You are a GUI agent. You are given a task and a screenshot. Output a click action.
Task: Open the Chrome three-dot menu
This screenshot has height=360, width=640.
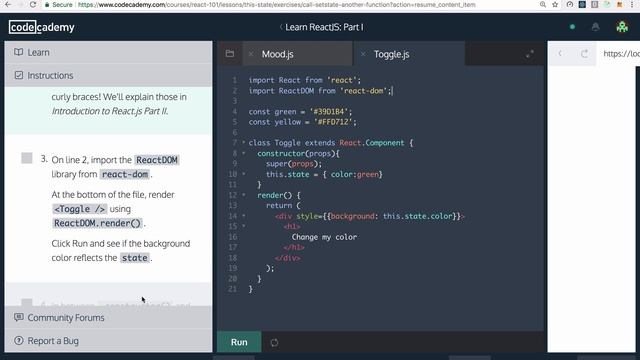pos(632,4)
